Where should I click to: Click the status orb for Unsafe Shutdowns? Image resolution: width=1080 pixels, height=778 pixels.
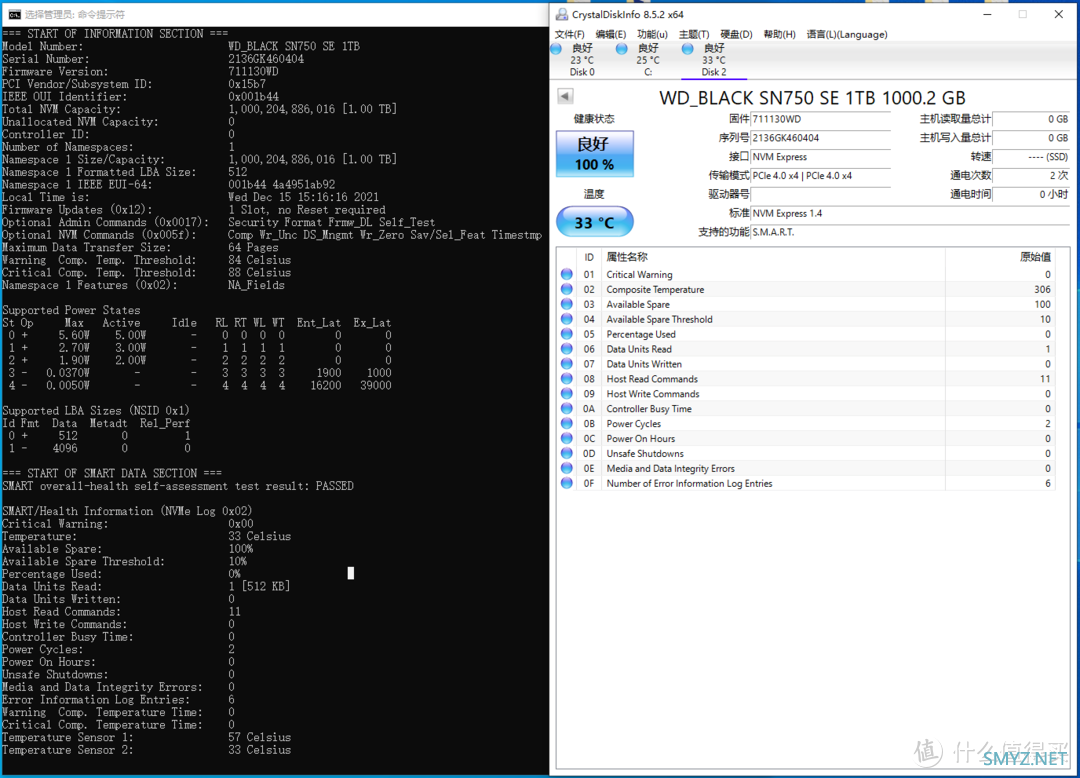coord(566,453)
